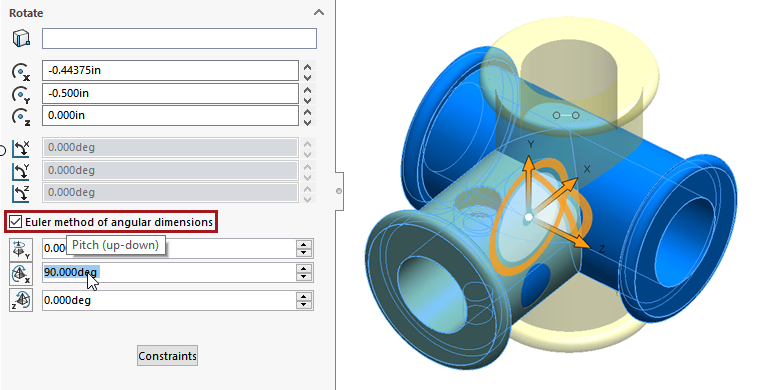Click the Roll Z-axis Euler icon
Viewport: 764px width, 390px height.
point(21,300)
